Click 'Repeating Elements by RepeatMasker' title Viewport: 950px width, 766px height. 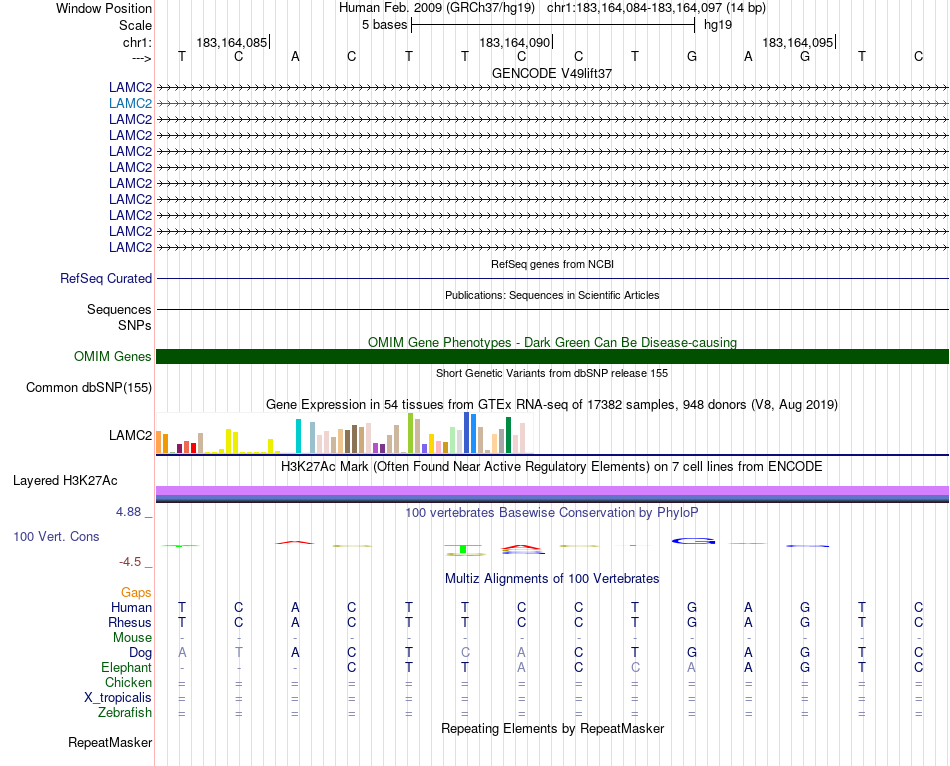point(552,728)
